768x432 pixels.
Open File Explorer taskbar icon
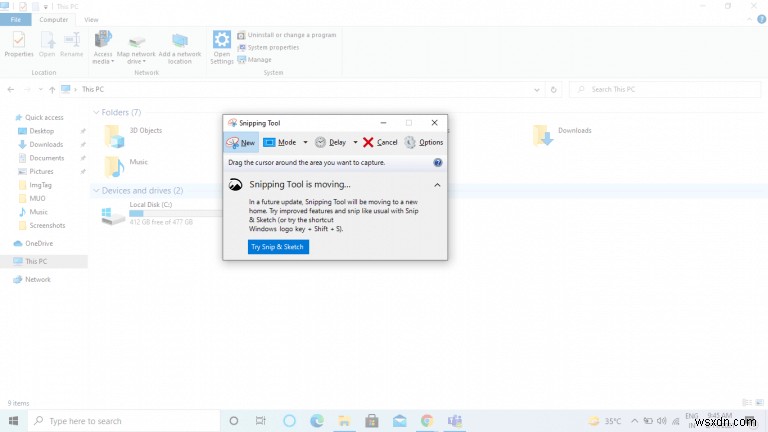coord(344,421)
